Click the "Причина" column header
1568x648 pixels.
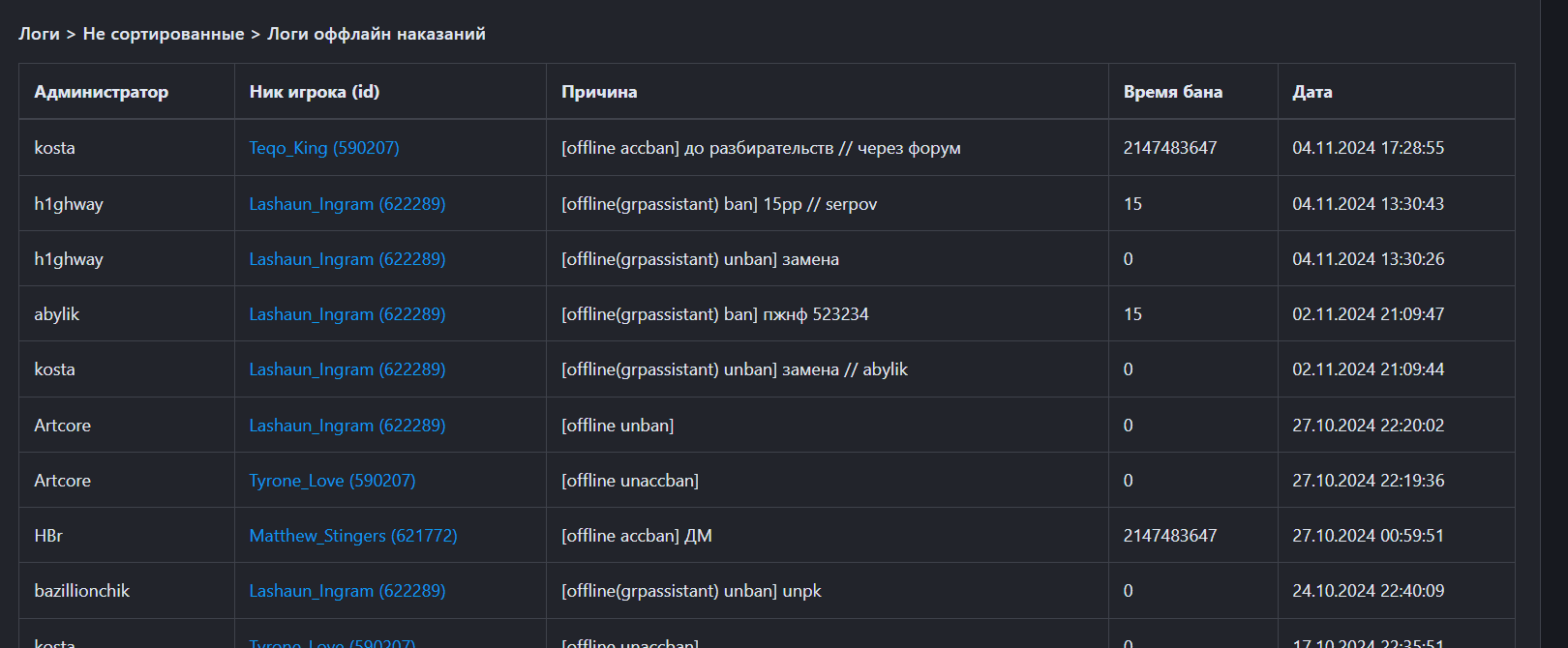[x=599, y=92]
